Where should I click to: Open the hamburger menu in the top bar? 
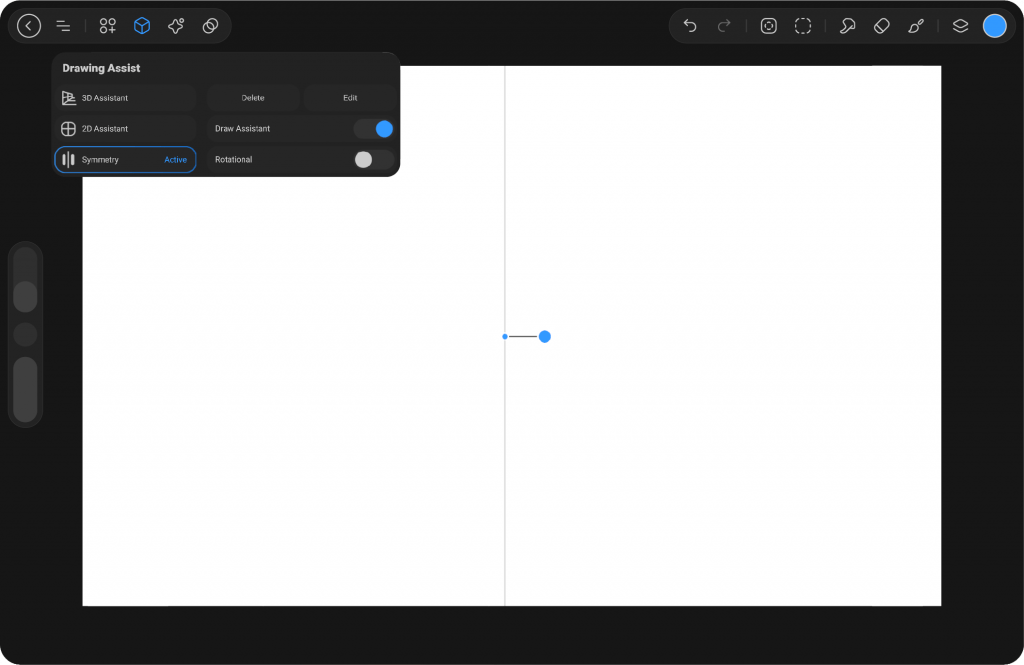click(x=63, y=26)
